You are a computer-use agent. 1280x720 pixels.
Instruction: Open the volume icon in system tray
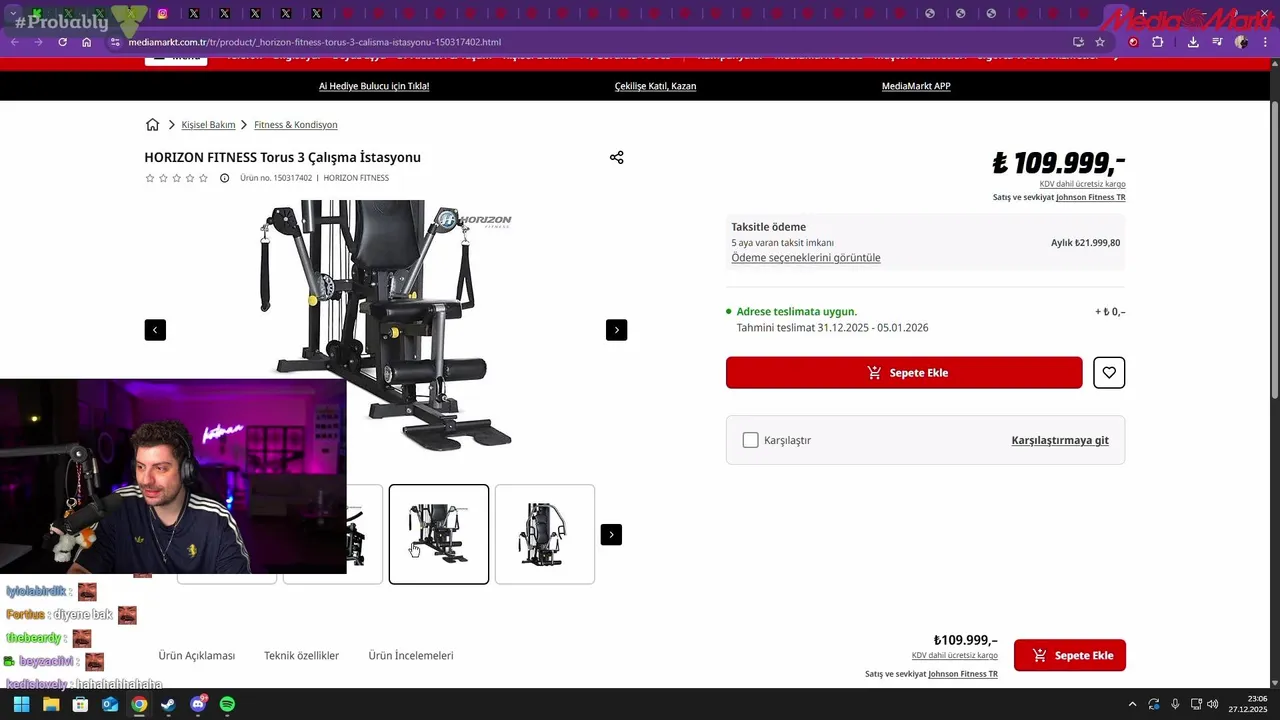coord(1213,705)
